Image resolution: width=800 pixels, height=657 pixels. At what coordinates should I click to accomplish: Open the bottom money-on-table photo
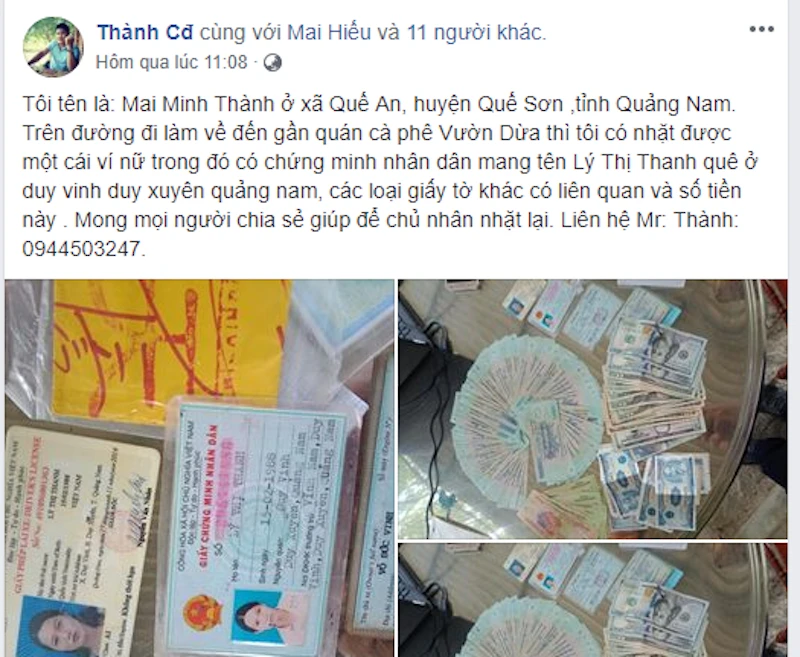click(x=593, y=600)
